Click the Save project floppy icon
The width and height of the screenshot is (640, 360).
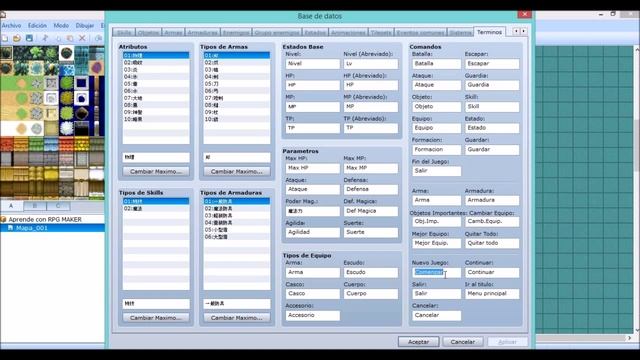click(29, 38)
